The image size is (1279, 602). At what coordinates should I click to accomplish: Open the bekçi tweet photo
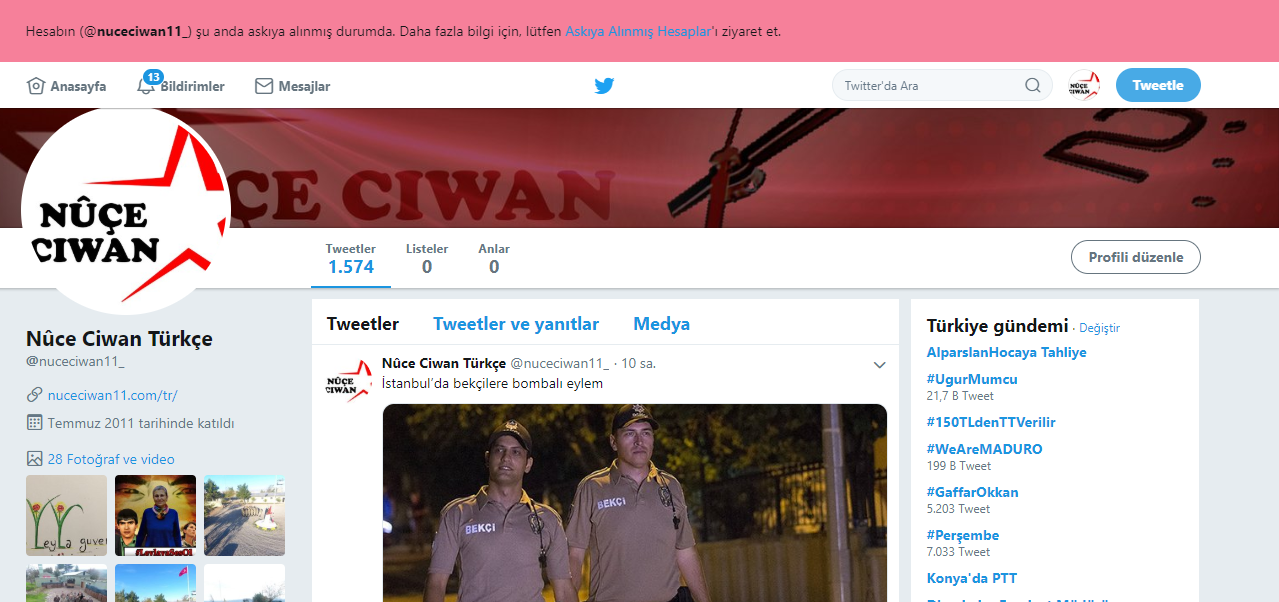tap(635, 502)
